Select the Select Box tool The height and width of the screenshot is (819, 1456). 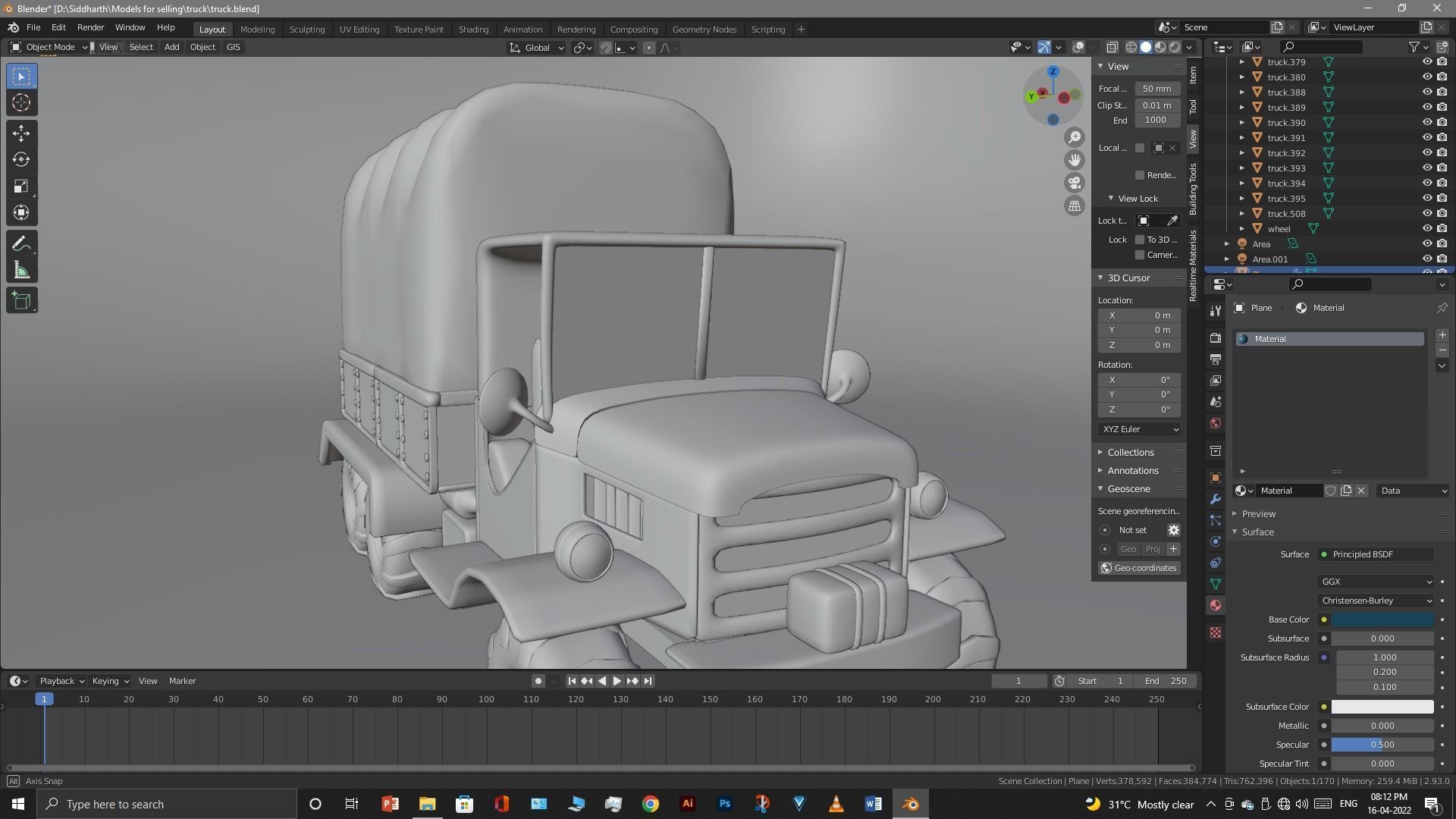21,76
